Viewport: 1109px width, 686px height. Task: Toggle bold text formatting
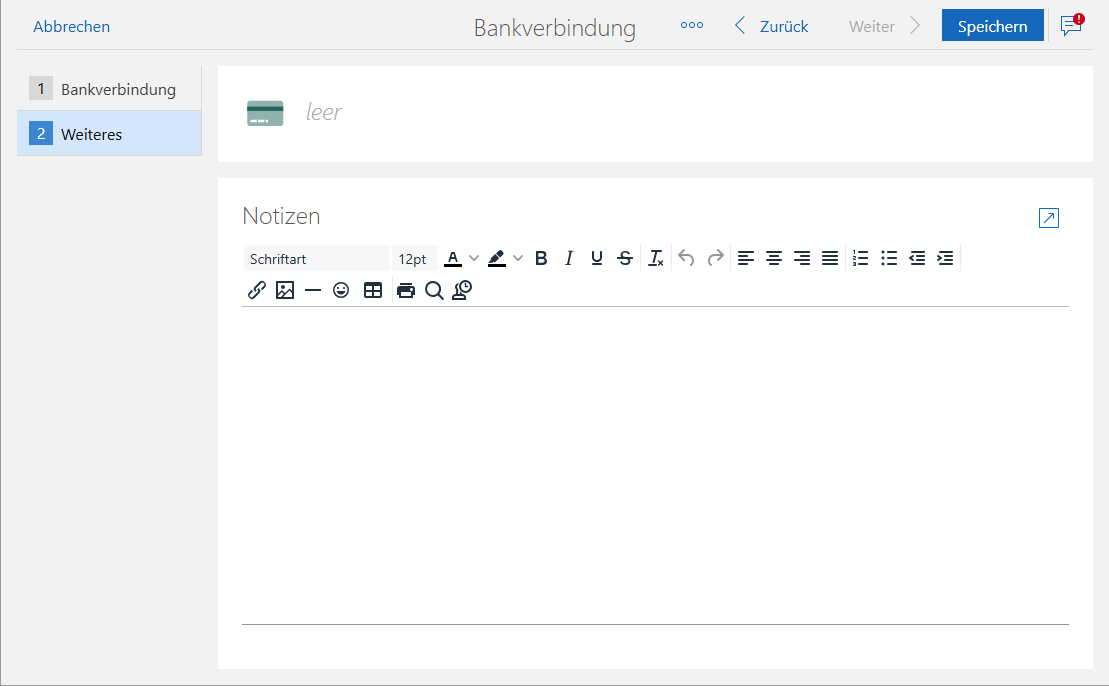pos(540,258)
